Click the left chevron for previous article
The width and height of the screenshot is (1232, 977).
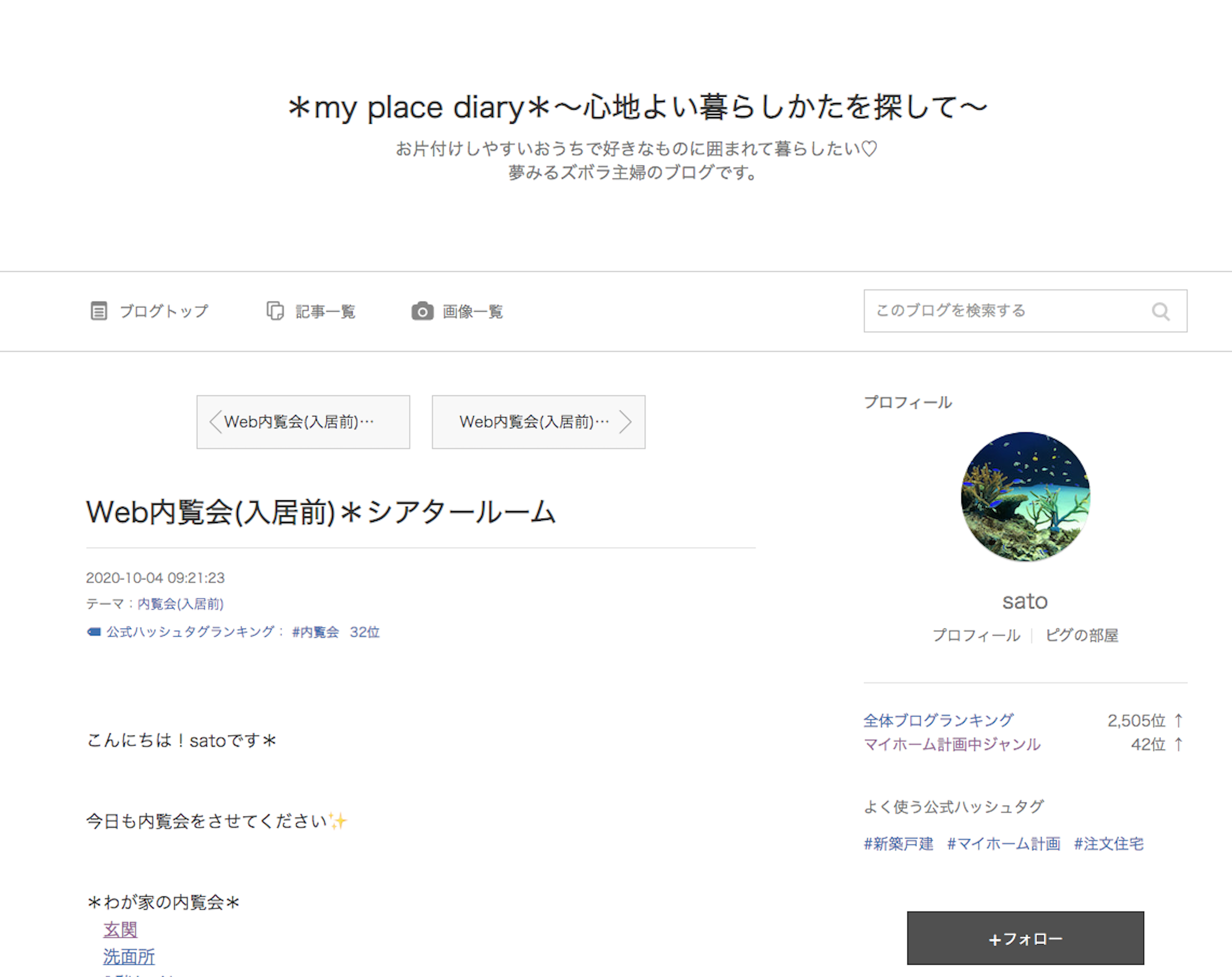(x=215, y=422)
